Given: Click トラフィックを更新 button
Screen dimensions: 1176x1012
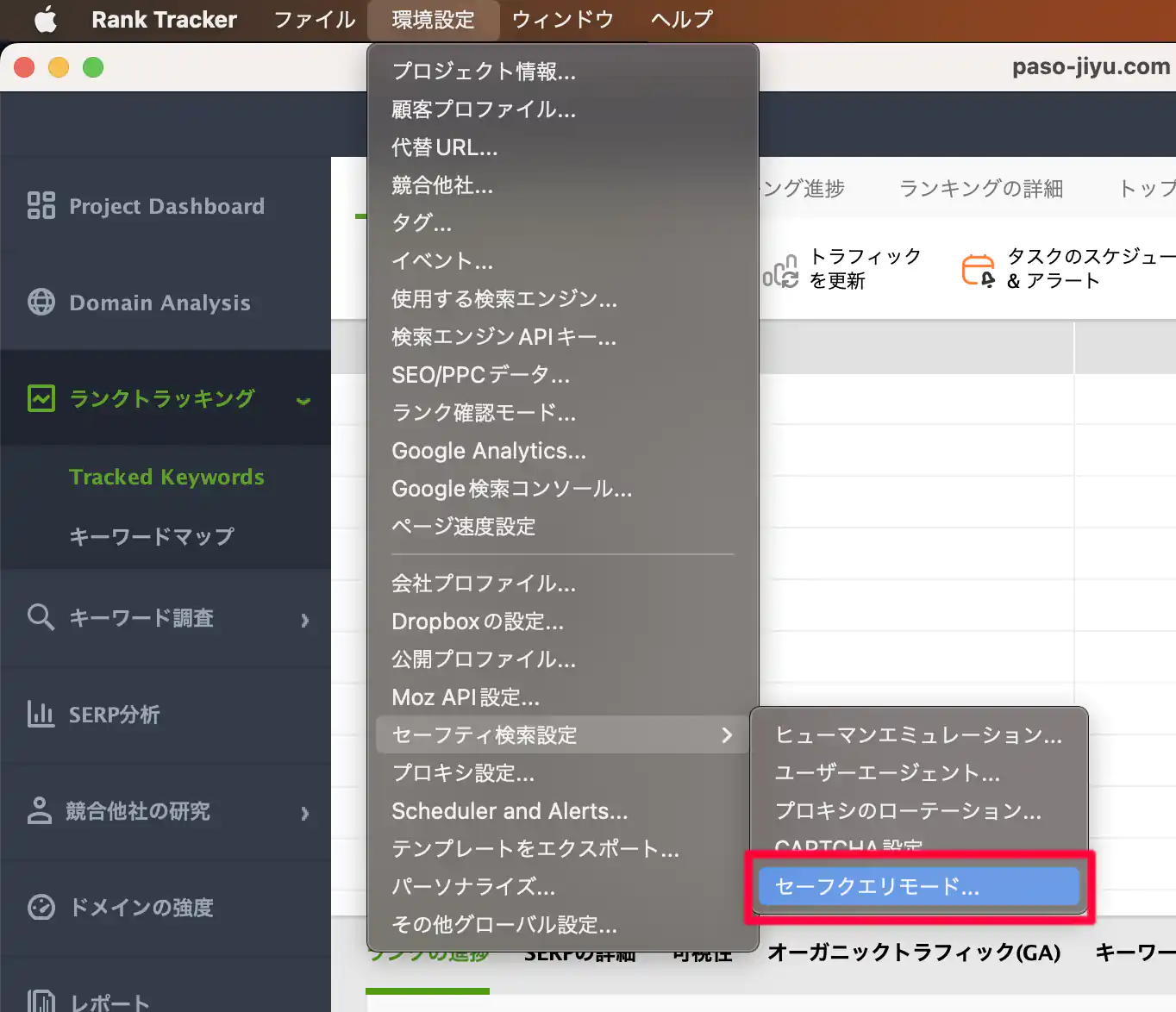Looking at the screenshot, I should pos(842,268).
